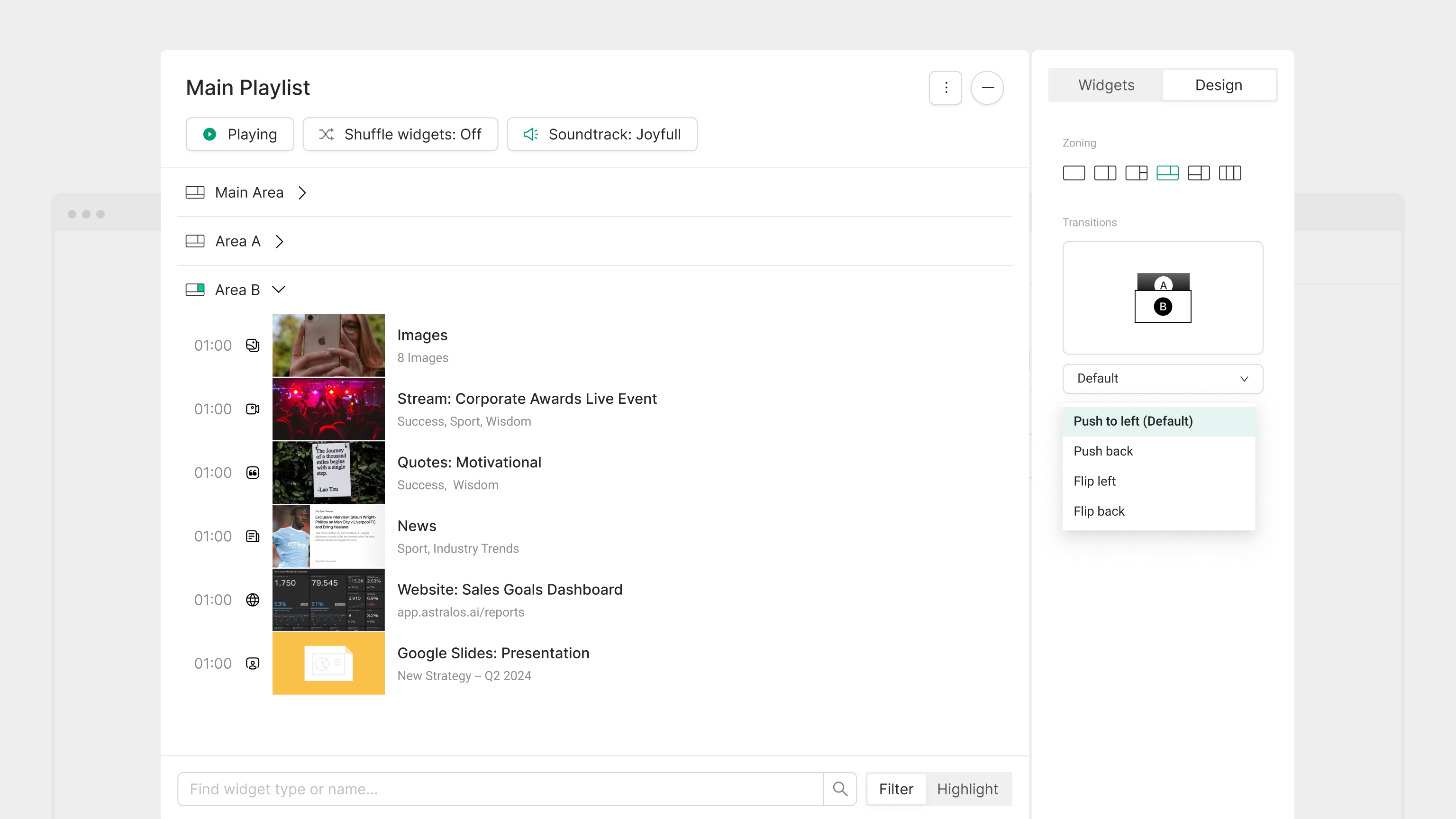1456x819 pixels.
Task: Click the globe icon for Website widget
Action: tap(253, 600)
